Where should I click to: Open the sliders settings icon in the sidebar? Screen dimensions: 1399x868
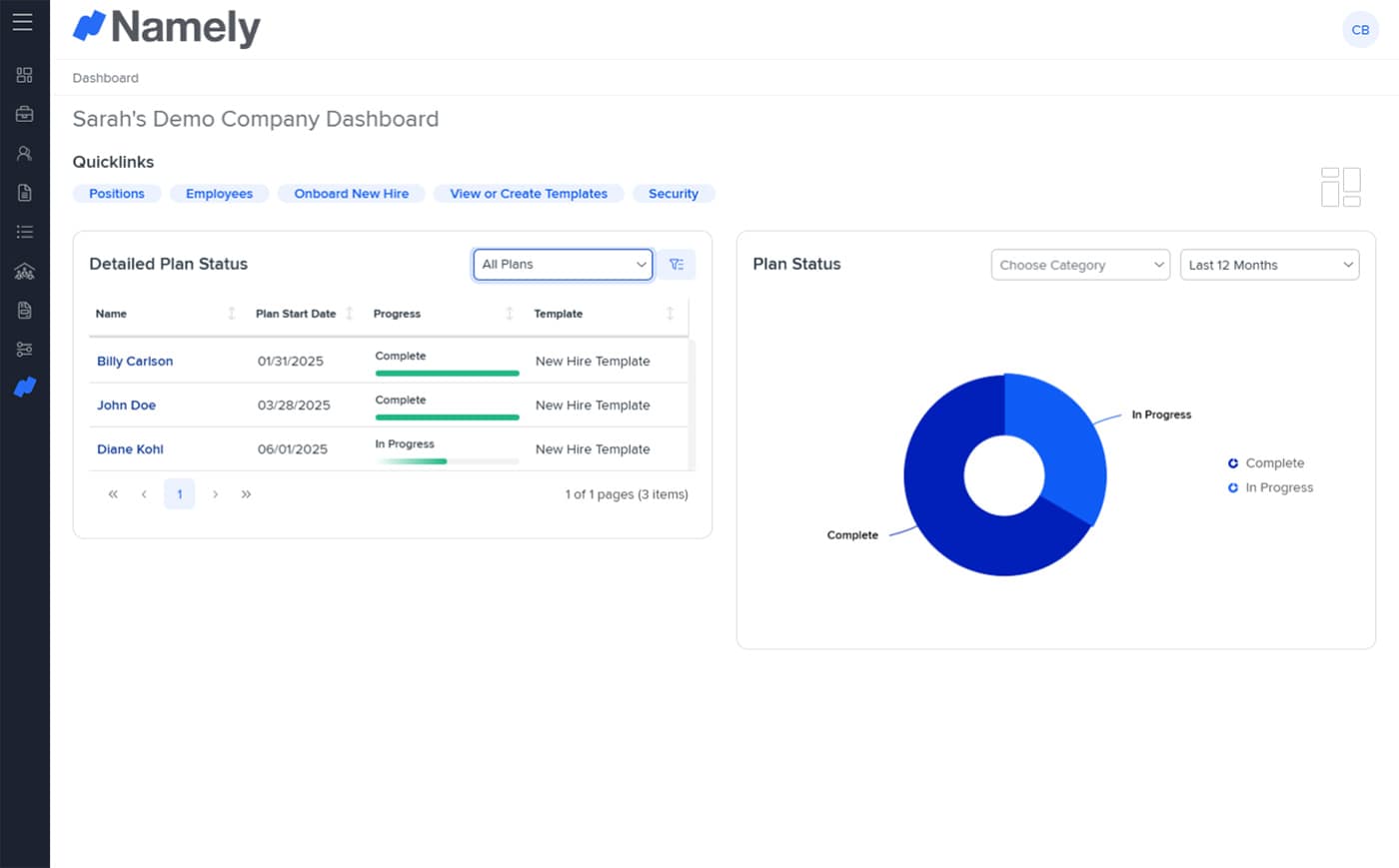point(24,349)
